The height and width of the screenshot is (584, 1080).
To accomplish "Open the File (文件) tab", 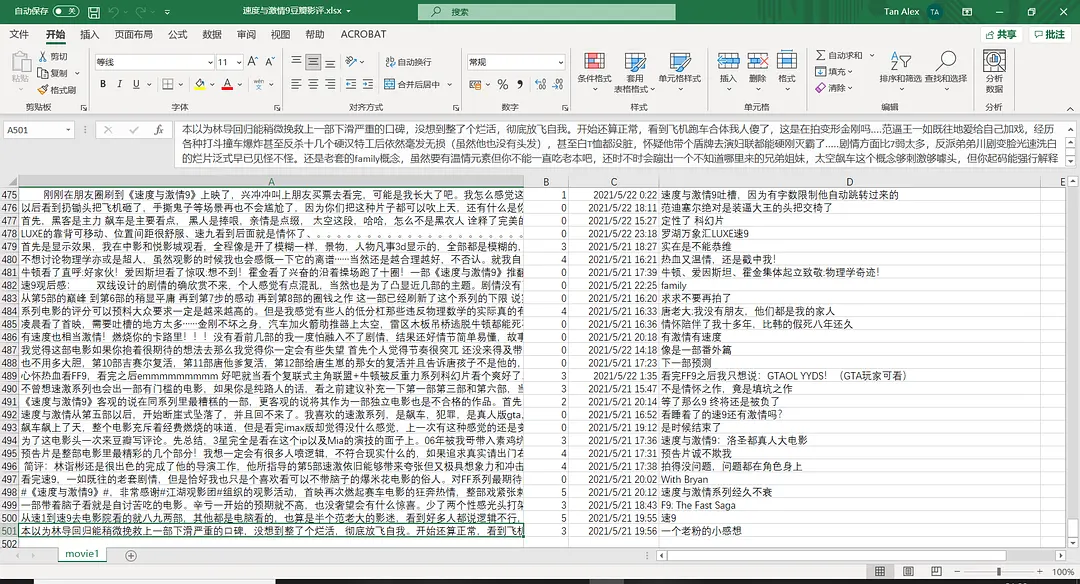I will coord(19,34).
